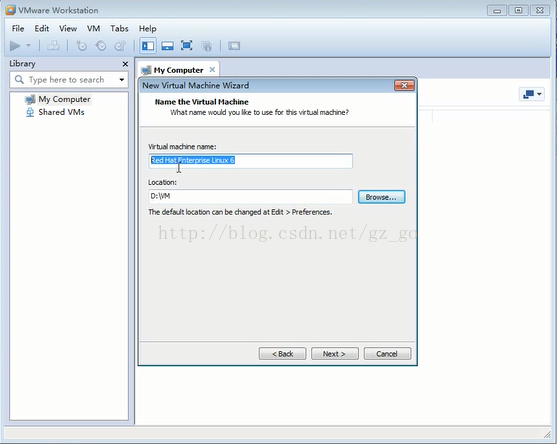Click the Virtual machine name field
This screenshot has width=557, height=444.
point(250,161)
